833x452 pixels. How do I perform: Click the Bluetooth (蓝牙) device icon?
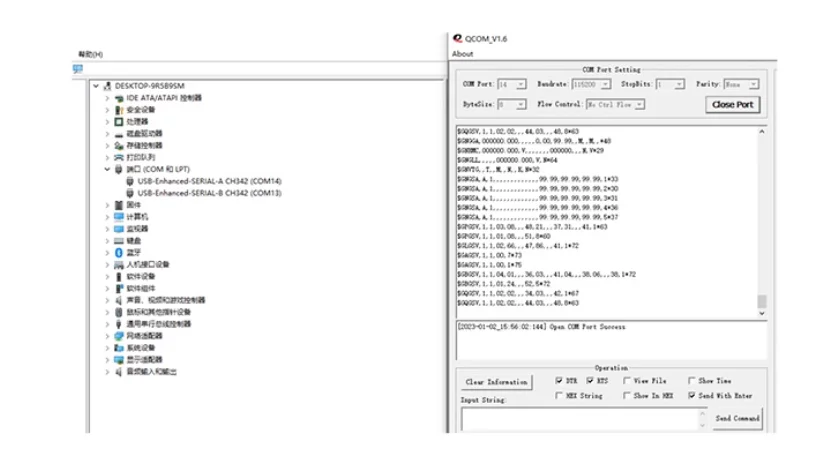pos(118,253)
